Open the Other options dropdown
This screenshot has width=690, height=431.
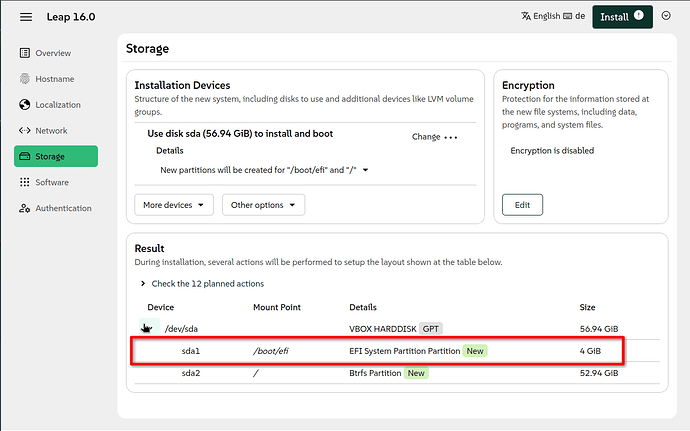pos(263,205)
